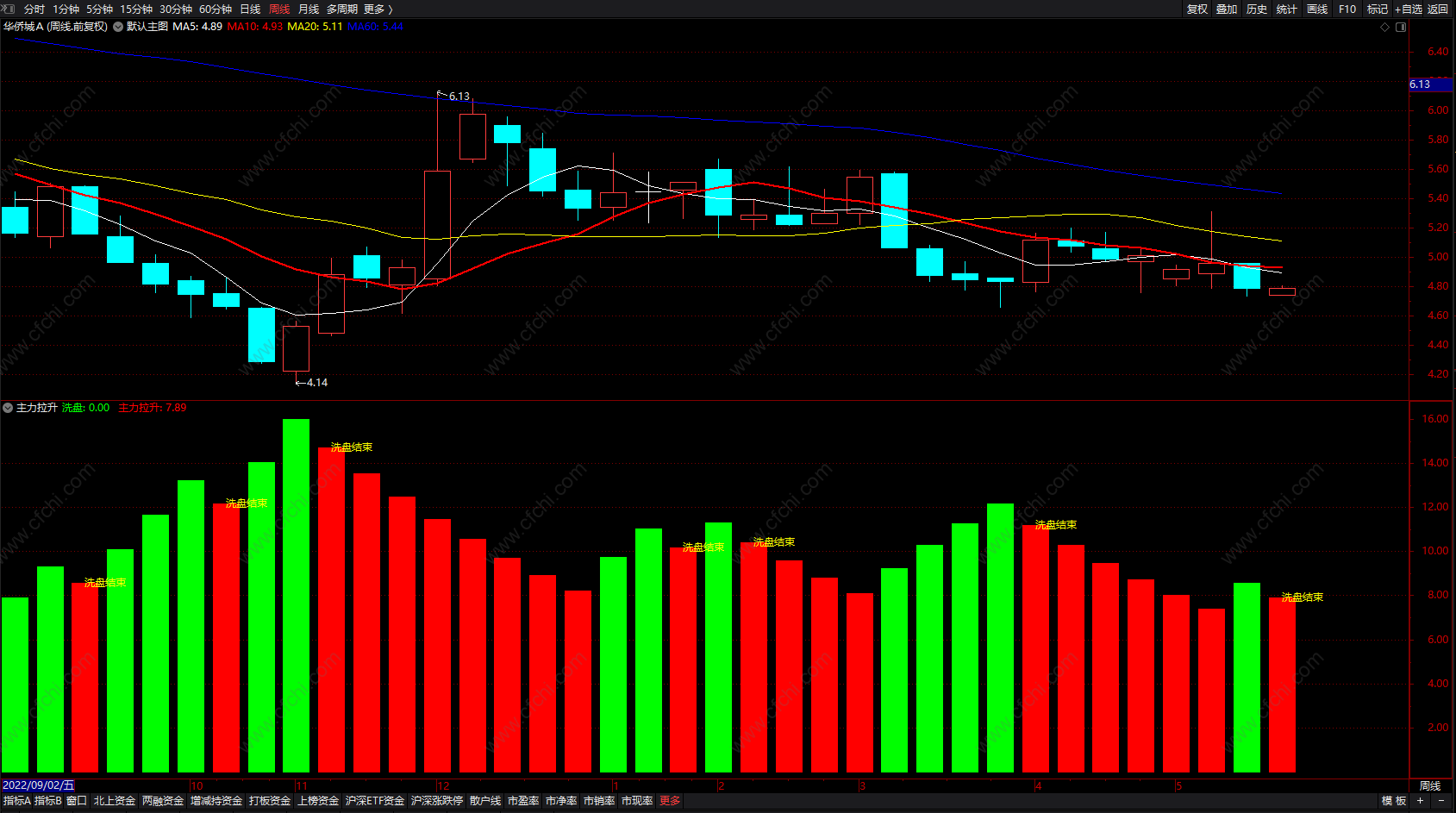Click the 6.13 price tag on axis

[x=1432, y=84]
